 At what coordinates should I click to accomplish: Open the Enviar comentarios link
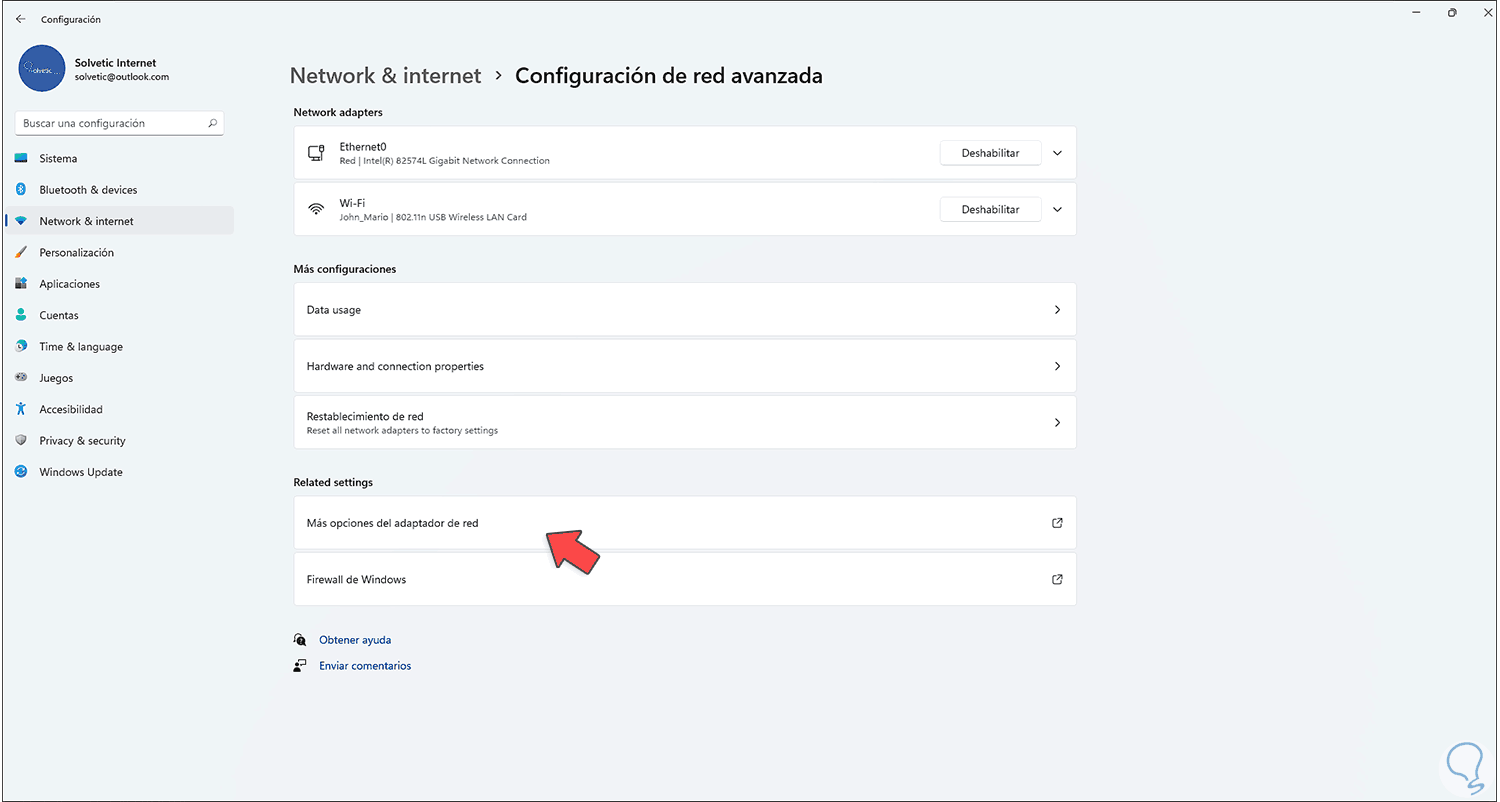click(x=365, y=666)
